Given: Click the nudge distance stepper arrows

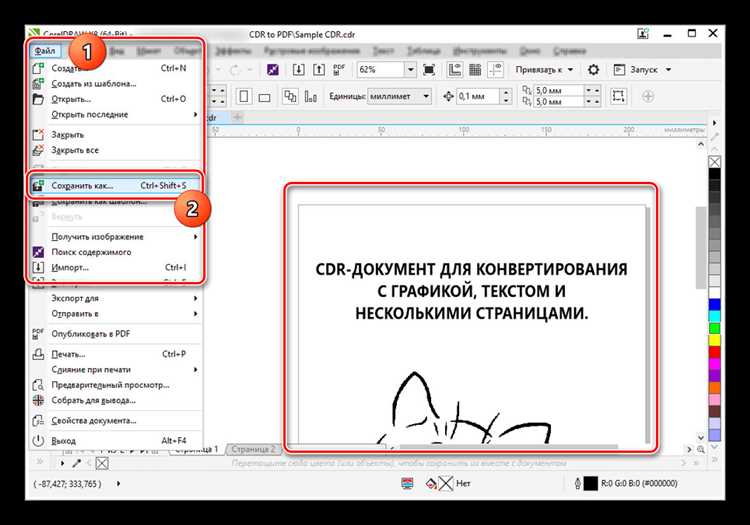Looking at the screenshot, I should click(x=507, y=97).
